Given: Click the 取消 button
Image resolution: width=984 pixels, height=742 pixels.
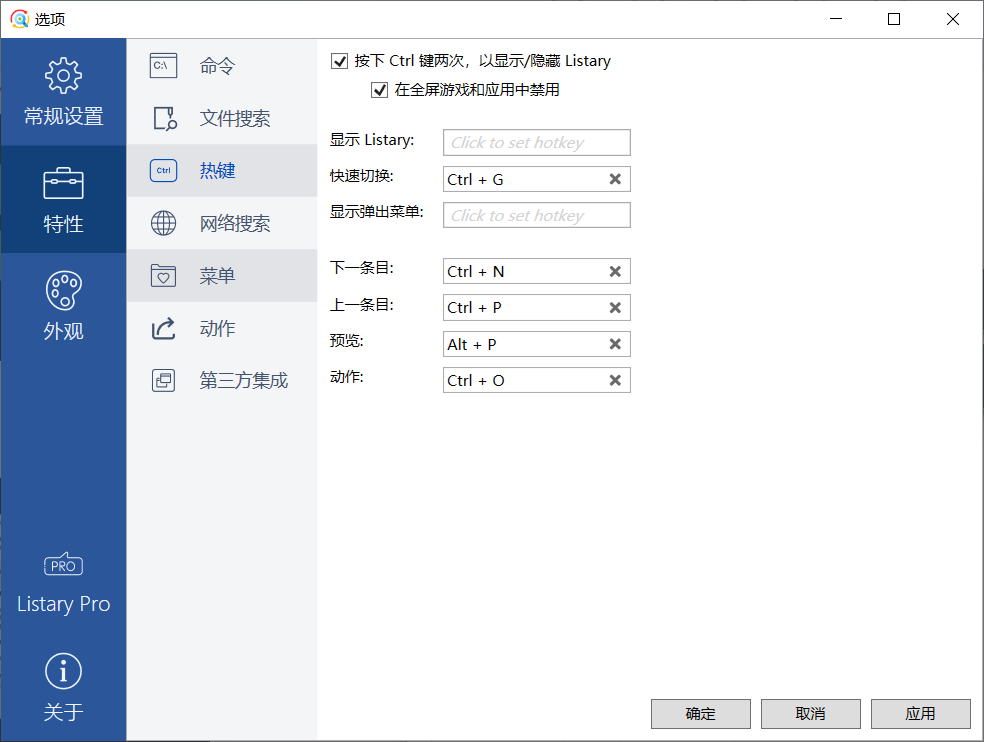Looking at the screenshot, I should pos(810,714).
